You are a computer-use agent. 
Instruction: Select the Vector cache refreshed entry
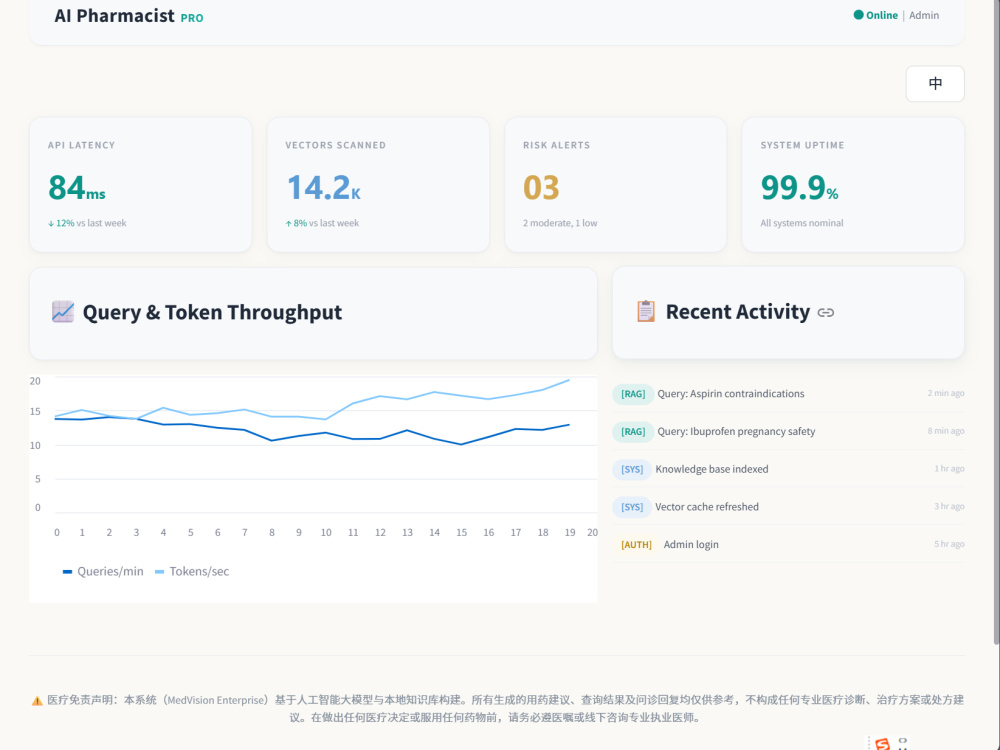[788, 506]
